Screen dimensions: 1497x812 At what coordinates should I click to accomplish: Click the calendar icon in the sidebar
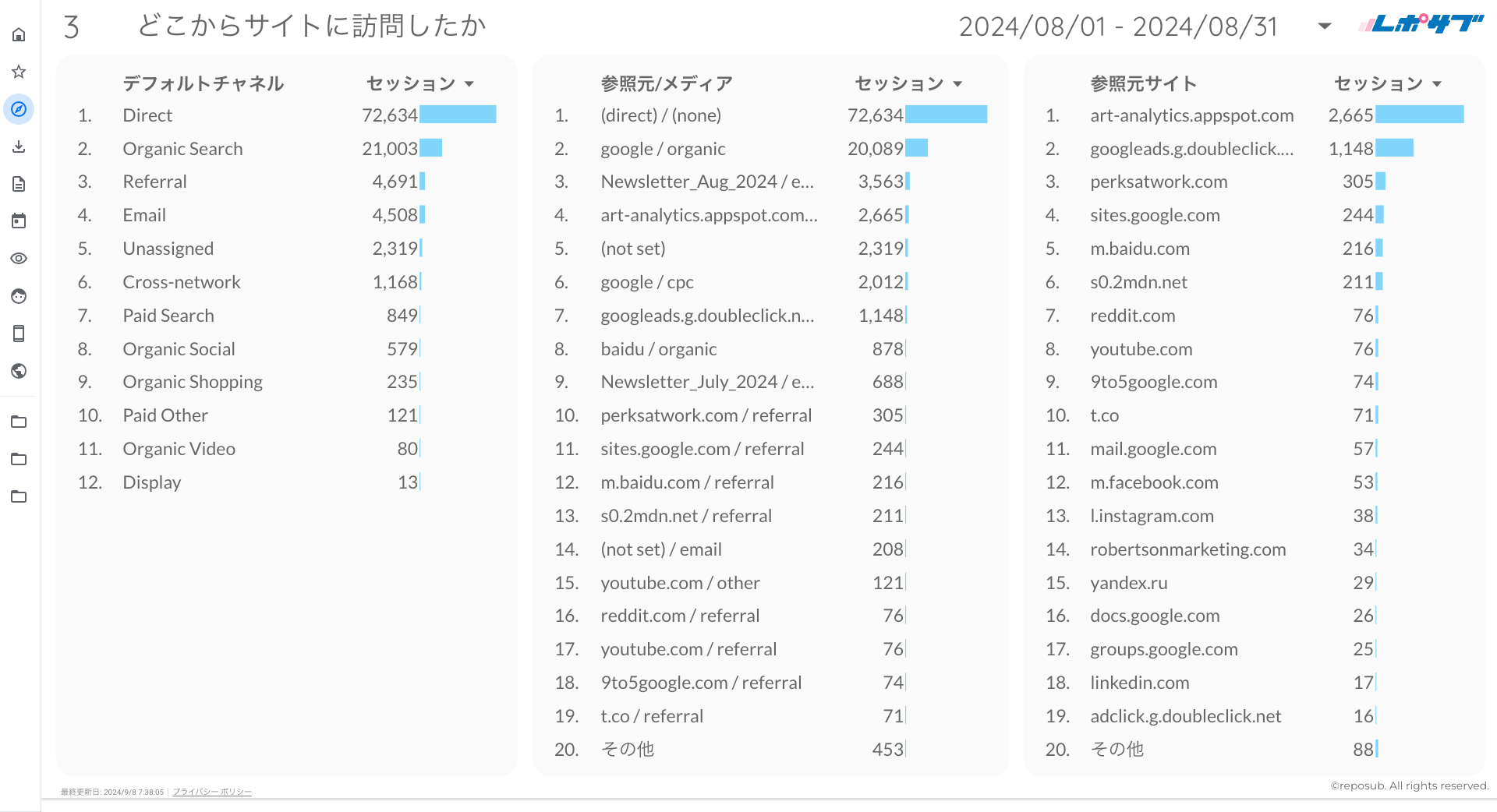click(19, 221)
